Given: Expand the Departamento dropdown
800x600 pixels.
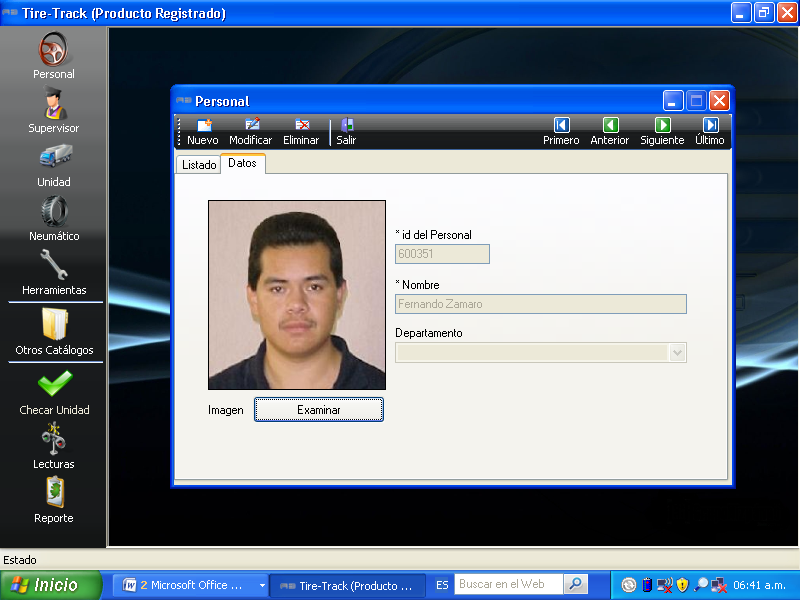Looking at the screenshot, I should (x=677, y=352).
